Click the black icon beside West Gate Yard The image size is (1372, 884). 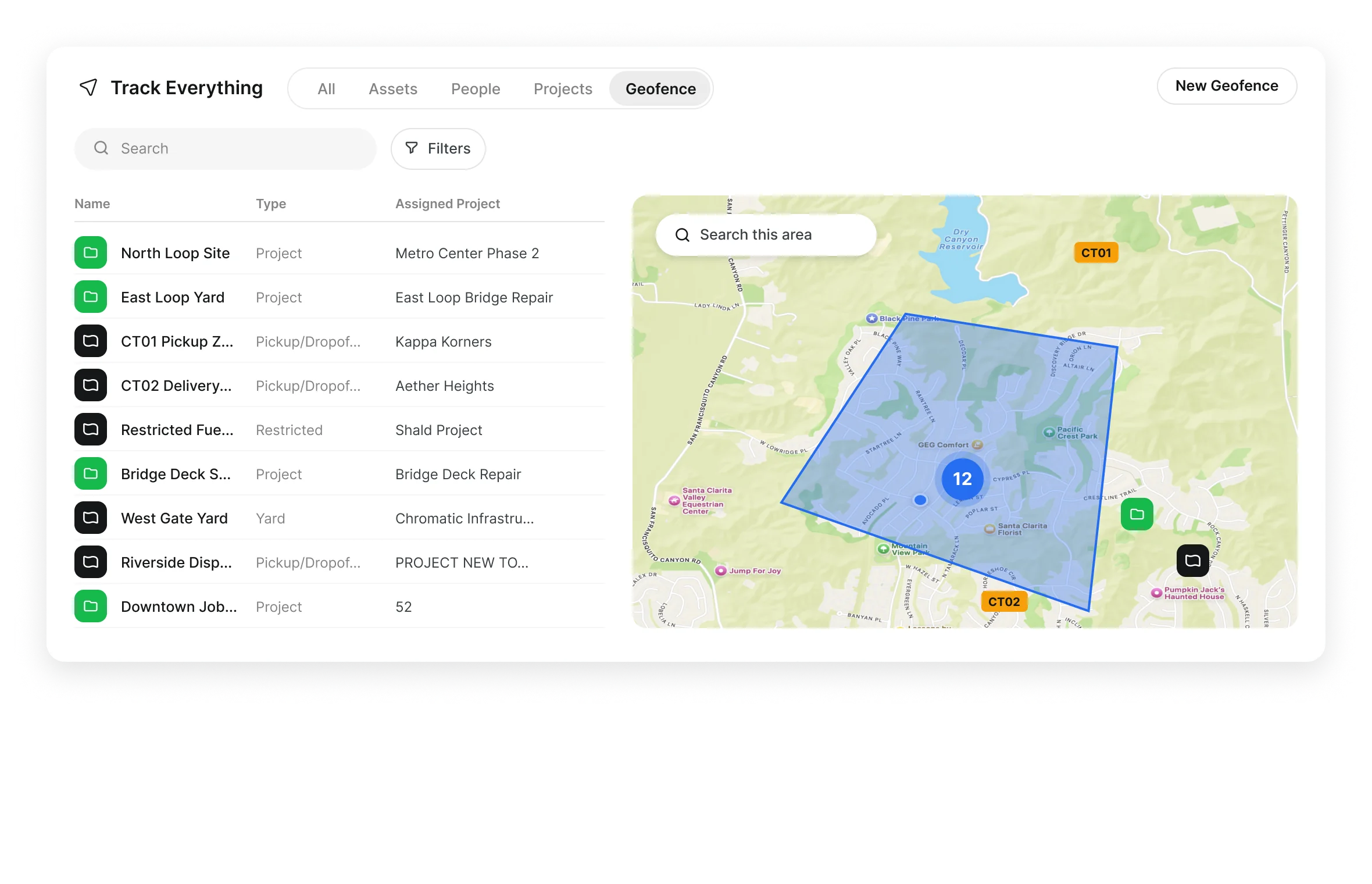tap(91, 518)
